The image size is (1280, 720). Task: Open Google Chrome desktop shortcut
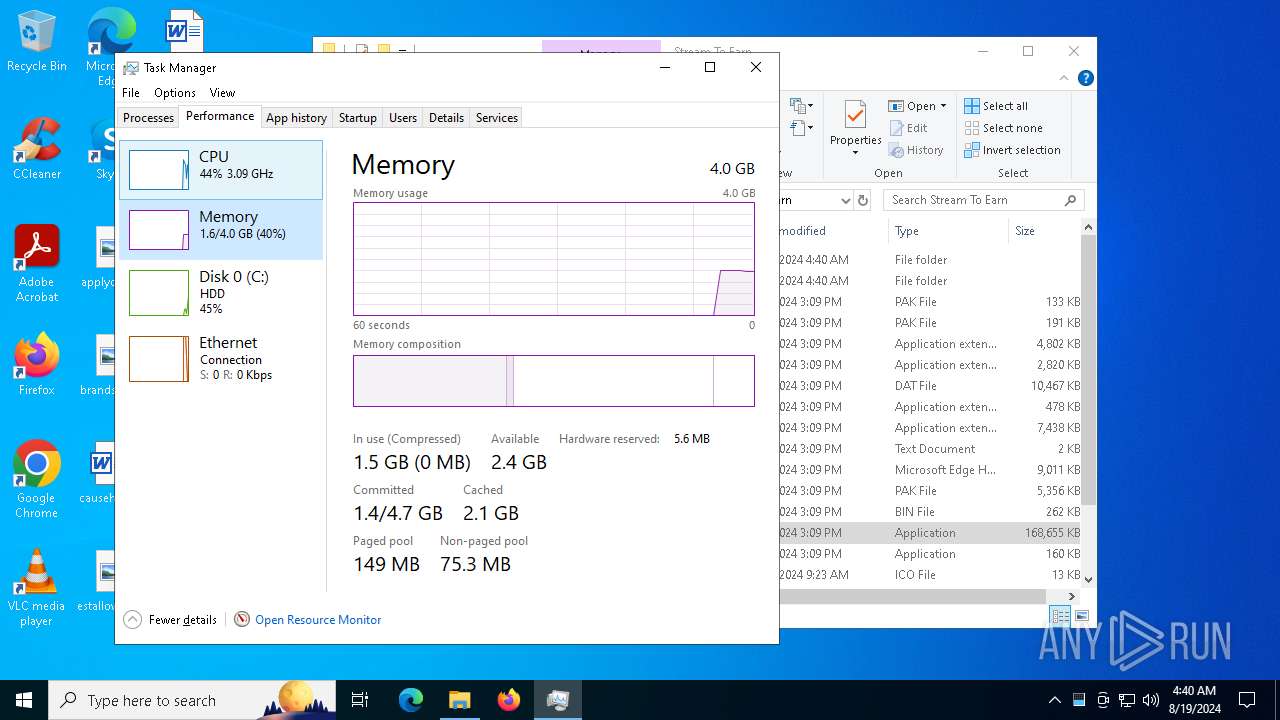[x=37, y=480]
